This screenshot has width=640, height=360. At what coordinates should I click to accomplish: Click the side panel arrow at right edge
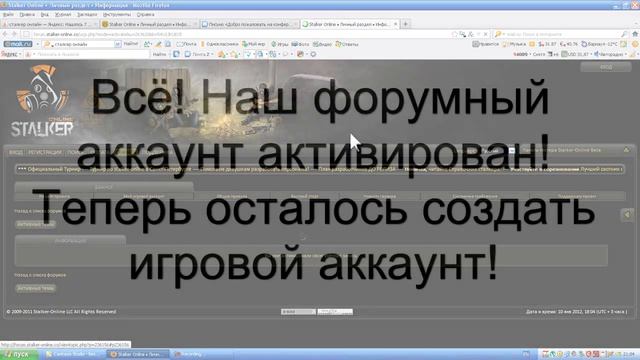627,215
